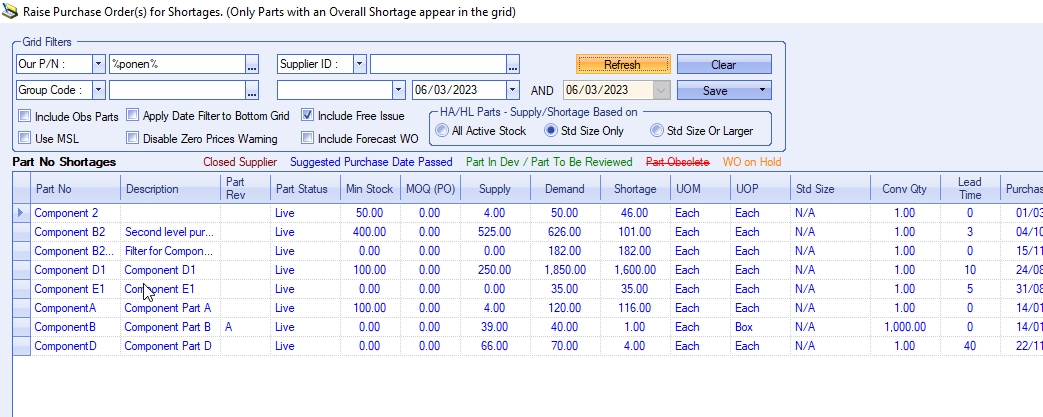
Task: Sort grid by the Shortage column header
Action: (635, 189)
